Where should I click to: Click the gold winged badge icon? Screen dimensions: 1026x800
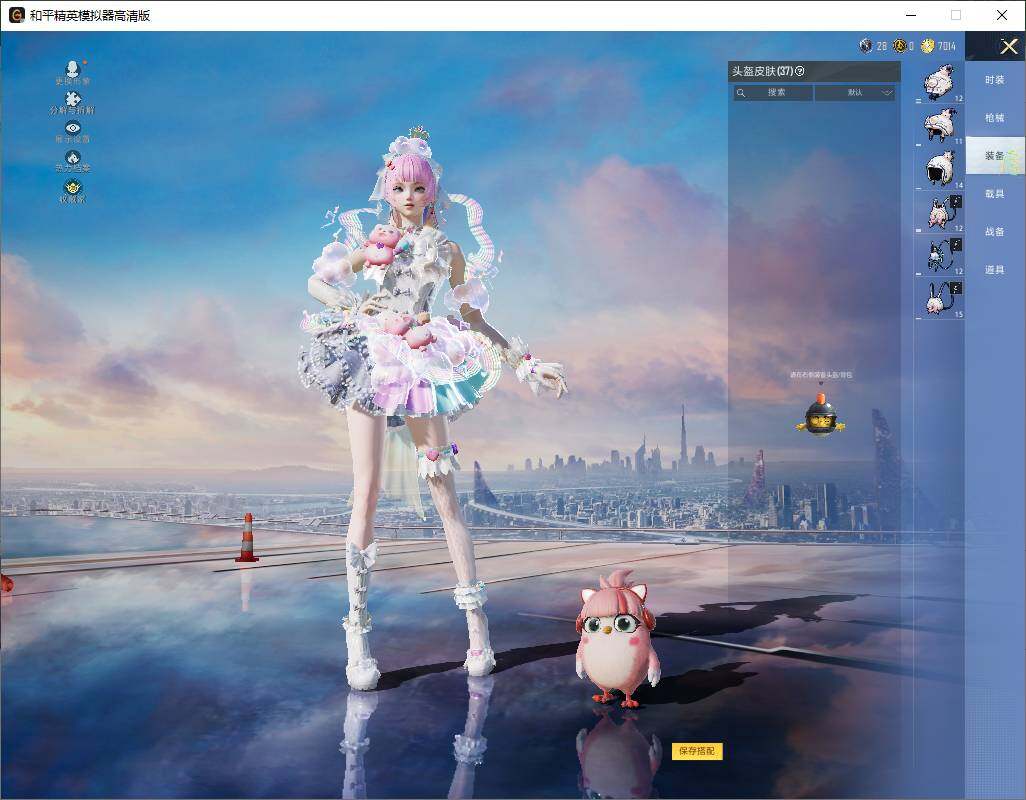73,187
